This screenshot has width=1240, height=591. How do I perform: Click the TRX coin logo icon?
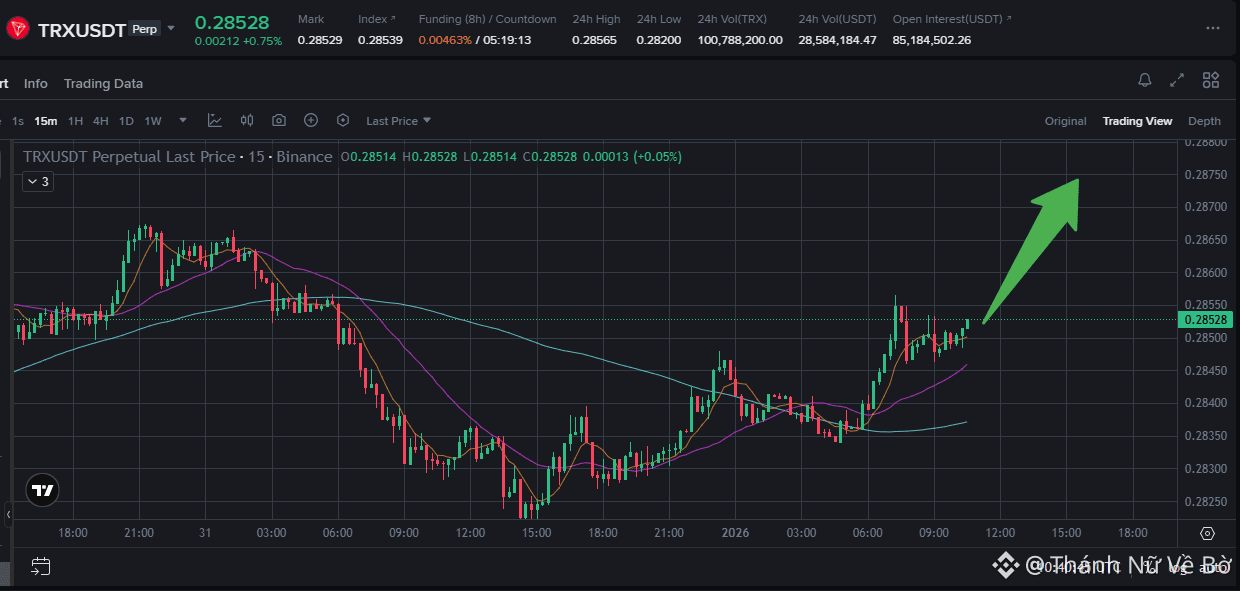[x=17, y=29]
